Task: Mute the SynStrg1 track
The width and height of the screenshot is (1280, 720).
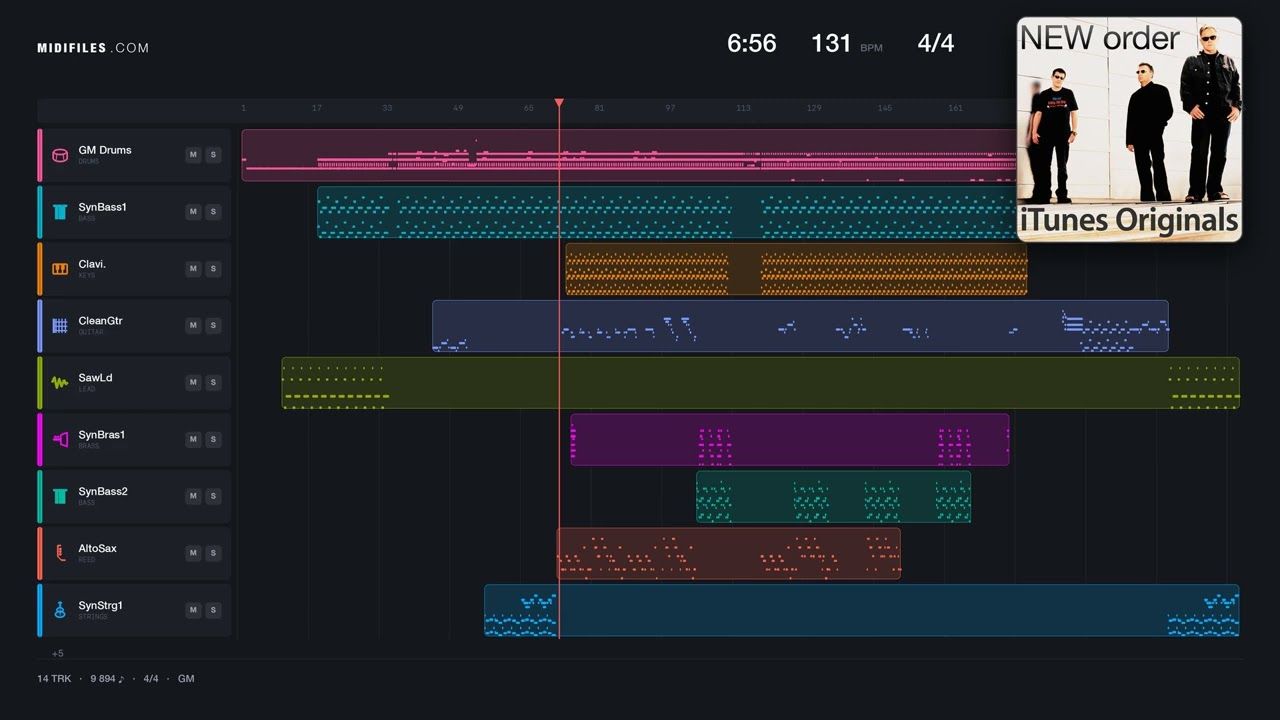Action: click(193, 611)
